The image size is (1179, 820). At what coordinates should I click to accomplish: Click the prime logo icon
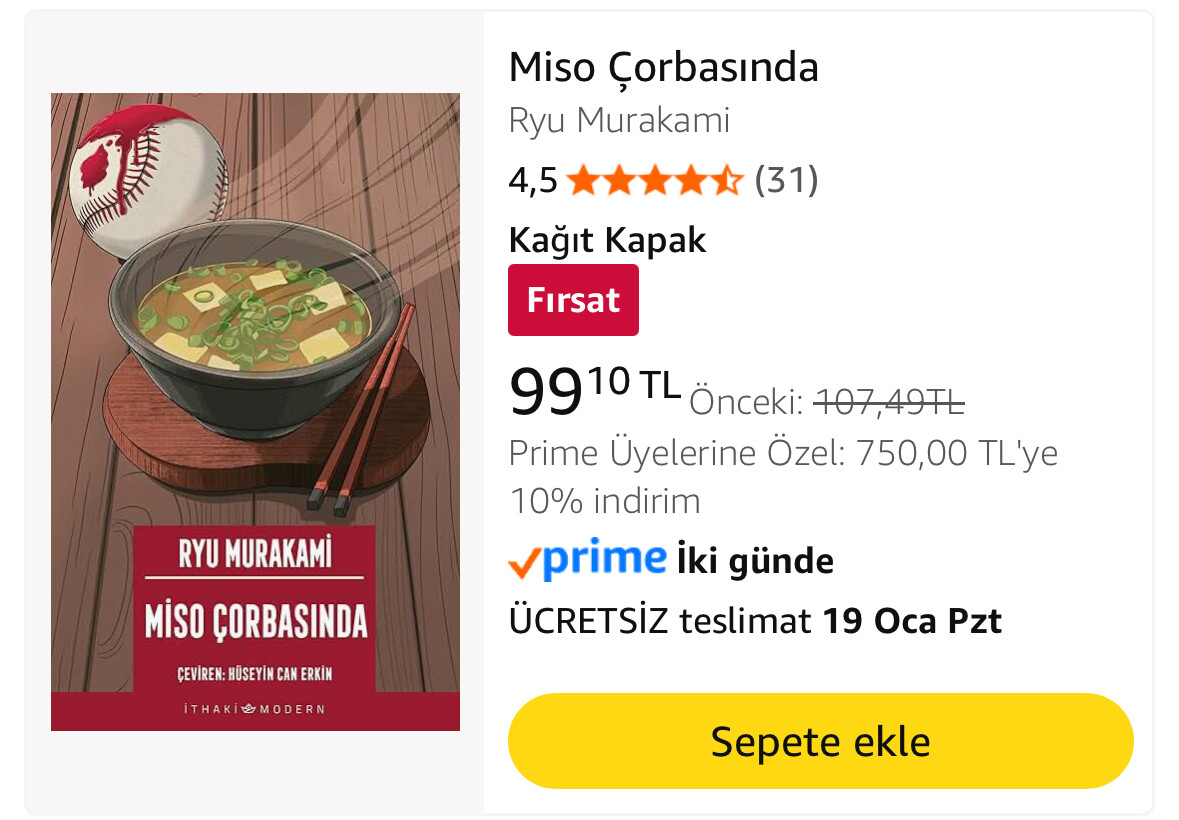point(604,558)
